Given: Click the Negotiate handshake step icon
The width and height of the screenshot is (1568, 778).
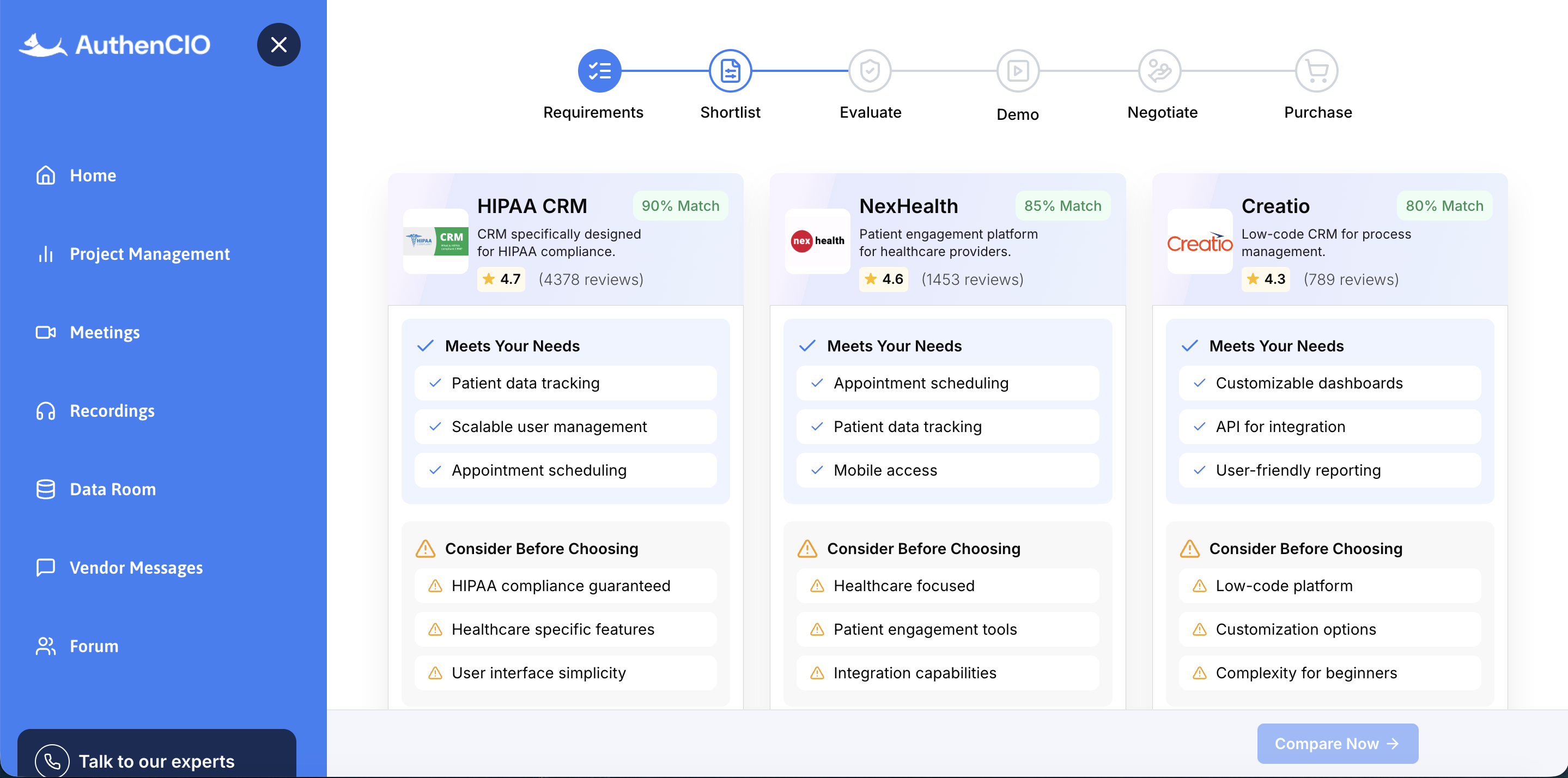Looking at the screenshot, I should point(1159,71).
